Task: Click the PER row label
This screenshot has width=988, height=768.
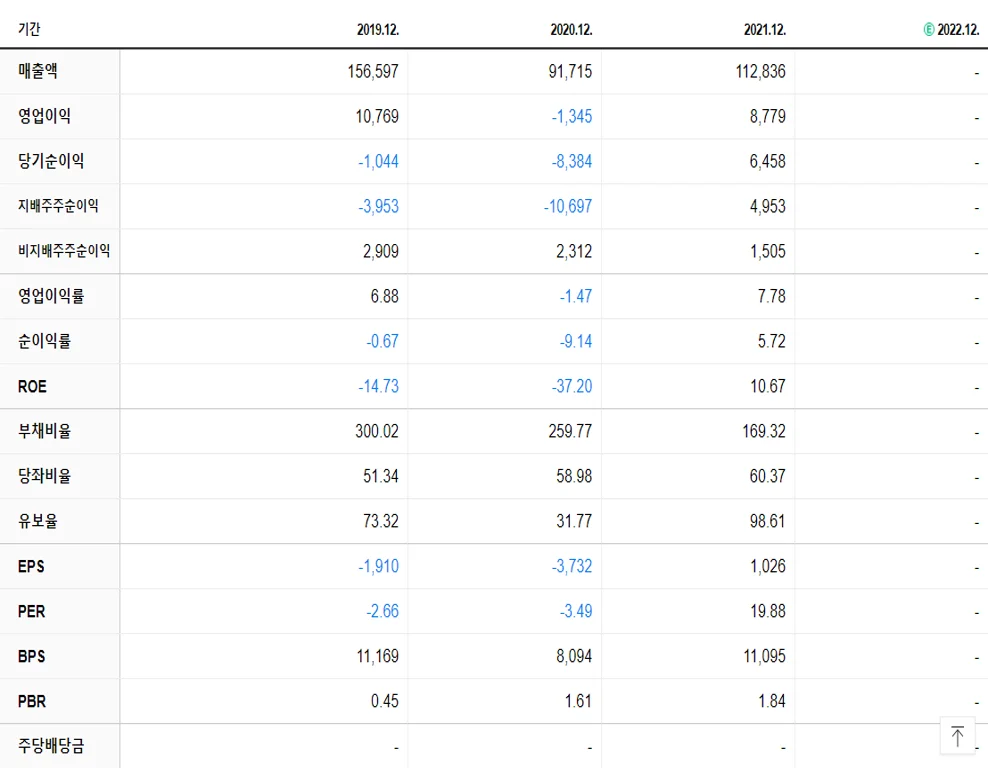Action: click(x=32, y=611)
